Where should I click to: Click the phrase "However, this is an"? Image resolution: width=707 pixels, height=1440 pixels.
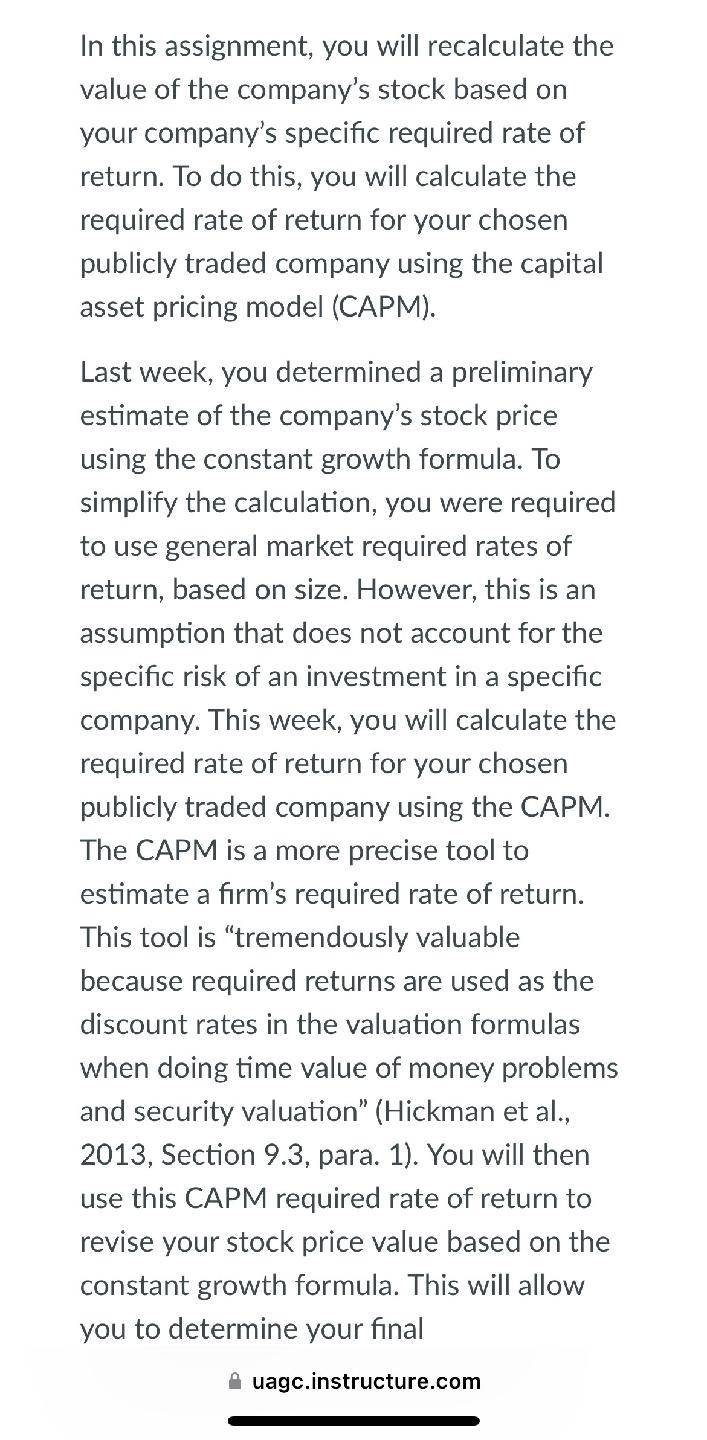[476, 589]
